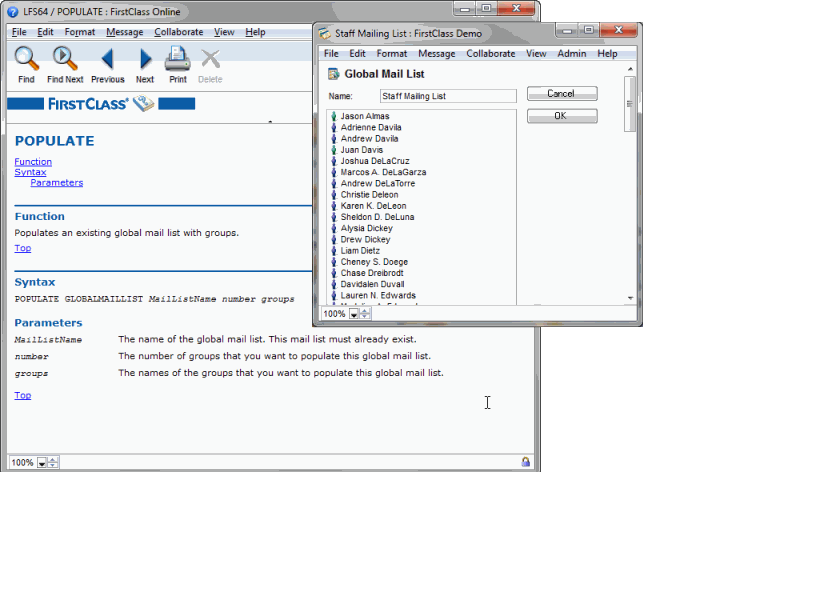Click the Find magnifier icon
This screenshot has height=590, width=825.
26,58
